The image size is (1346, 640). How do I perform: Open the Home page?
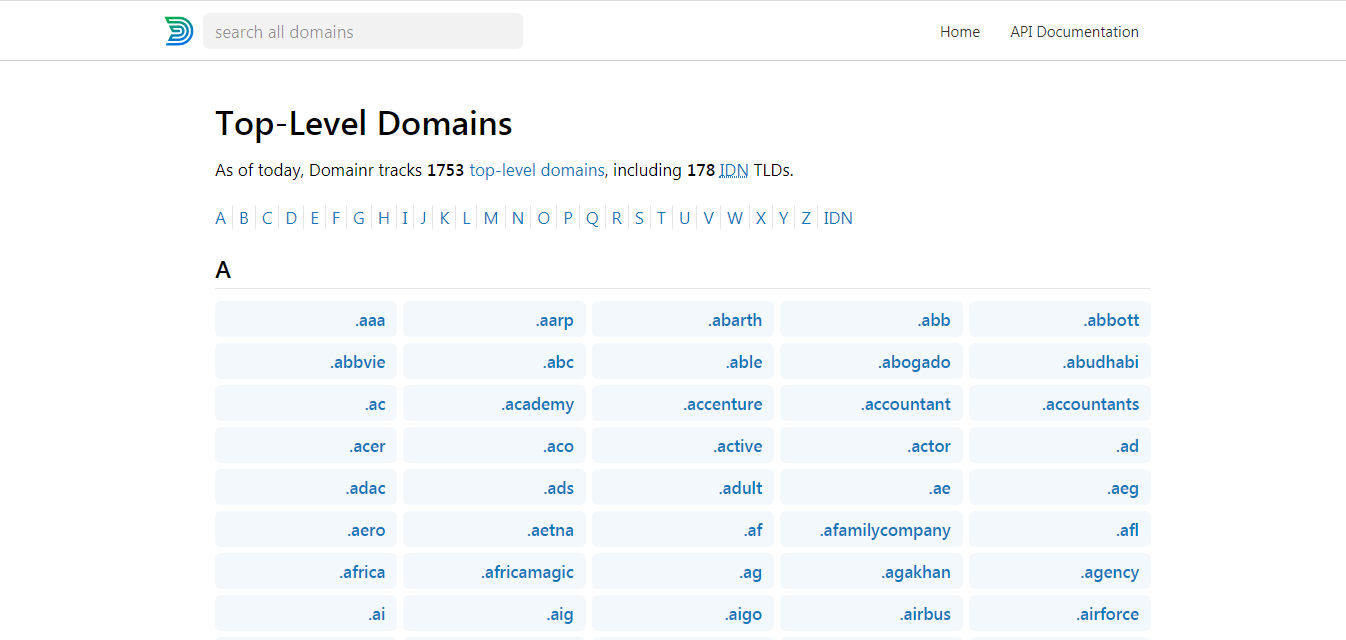pos(959,31)
